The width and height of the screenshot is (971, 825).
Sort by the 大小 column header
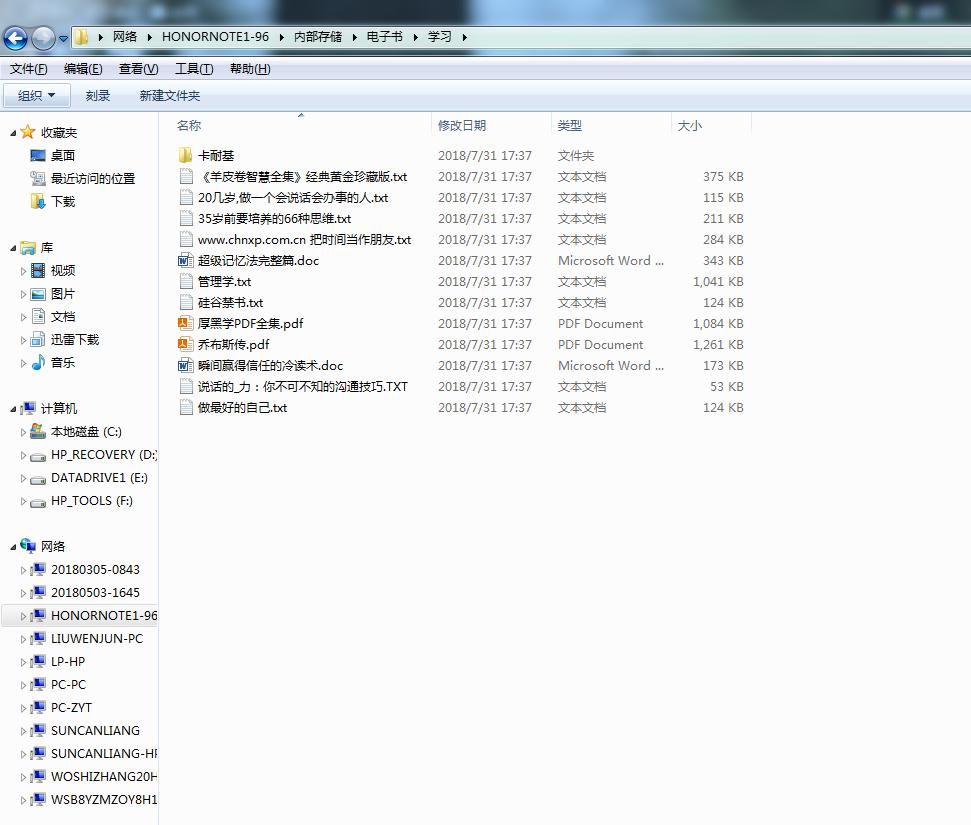coord(689,126)
